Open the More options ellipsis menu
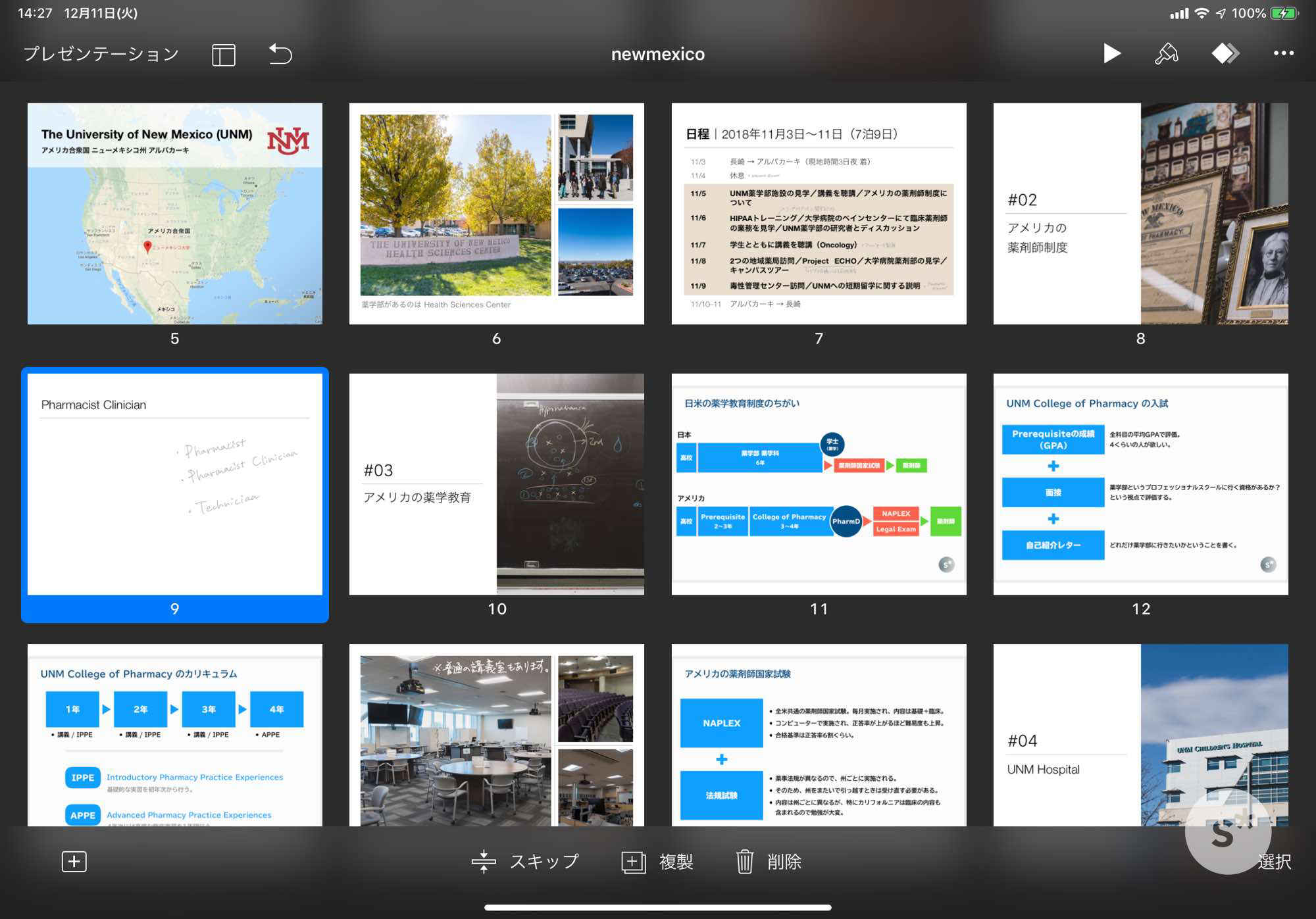This screenshot has width=1316, height=919. pyautogui.click(x=1283, y=53)
